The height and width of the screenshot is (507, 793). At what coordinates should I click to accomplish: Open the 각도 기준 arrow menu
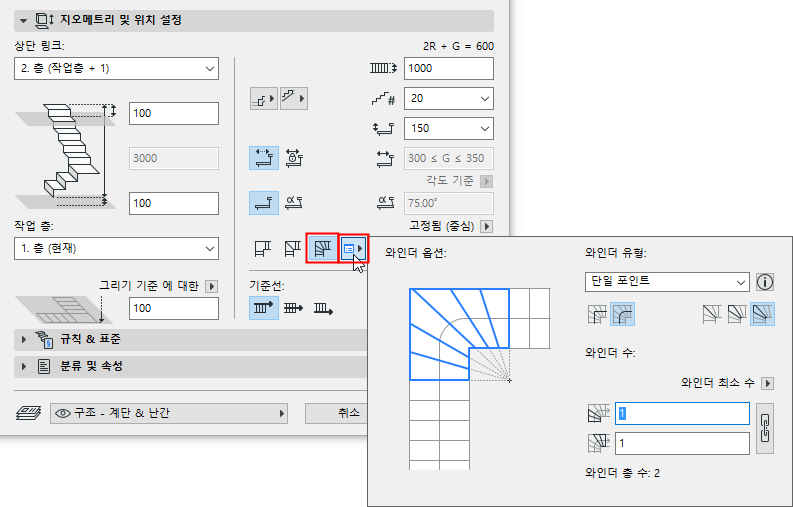[487, 181]
